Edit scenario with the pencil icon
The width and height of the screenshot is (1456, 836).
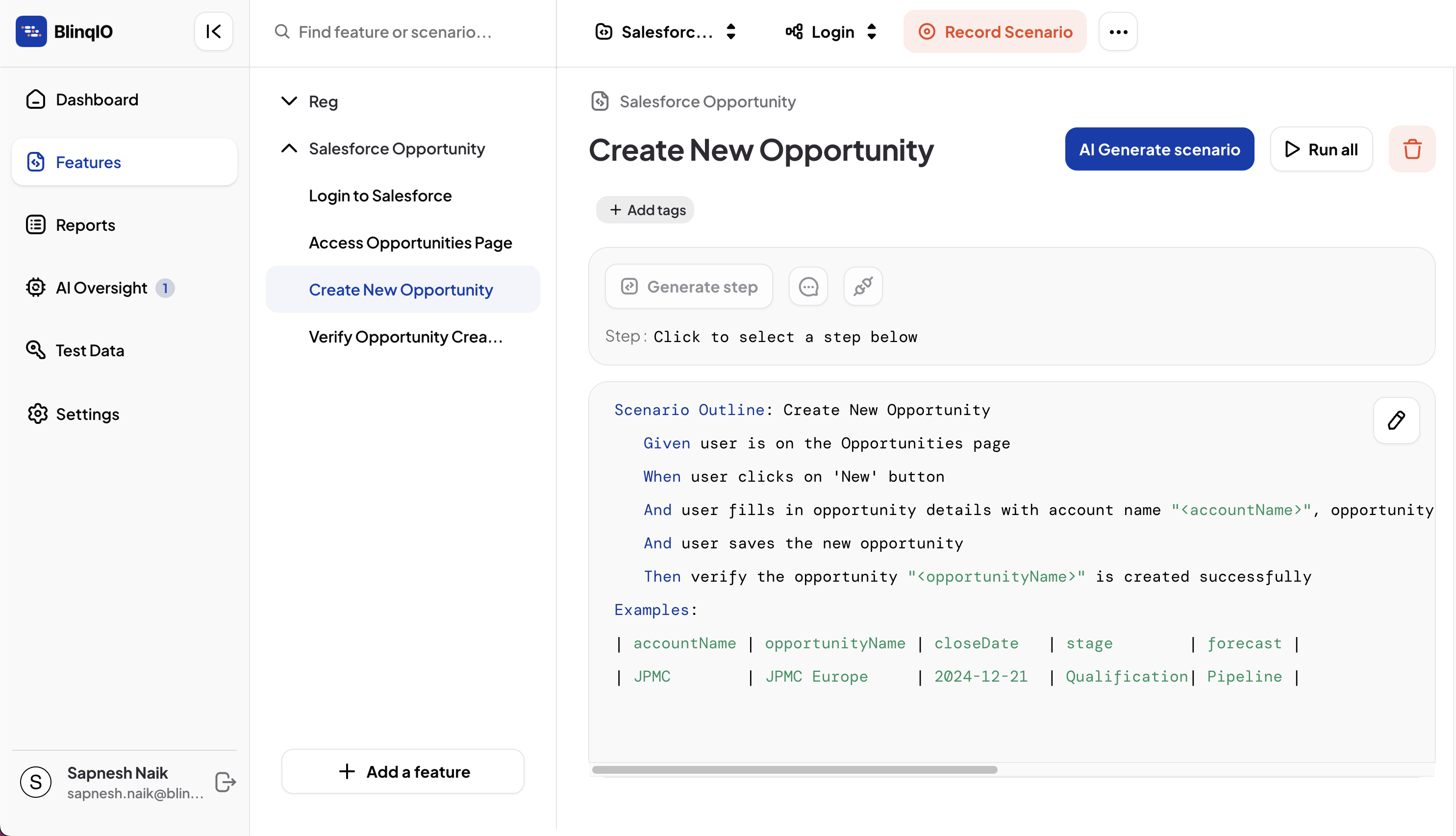[1396, 420]
